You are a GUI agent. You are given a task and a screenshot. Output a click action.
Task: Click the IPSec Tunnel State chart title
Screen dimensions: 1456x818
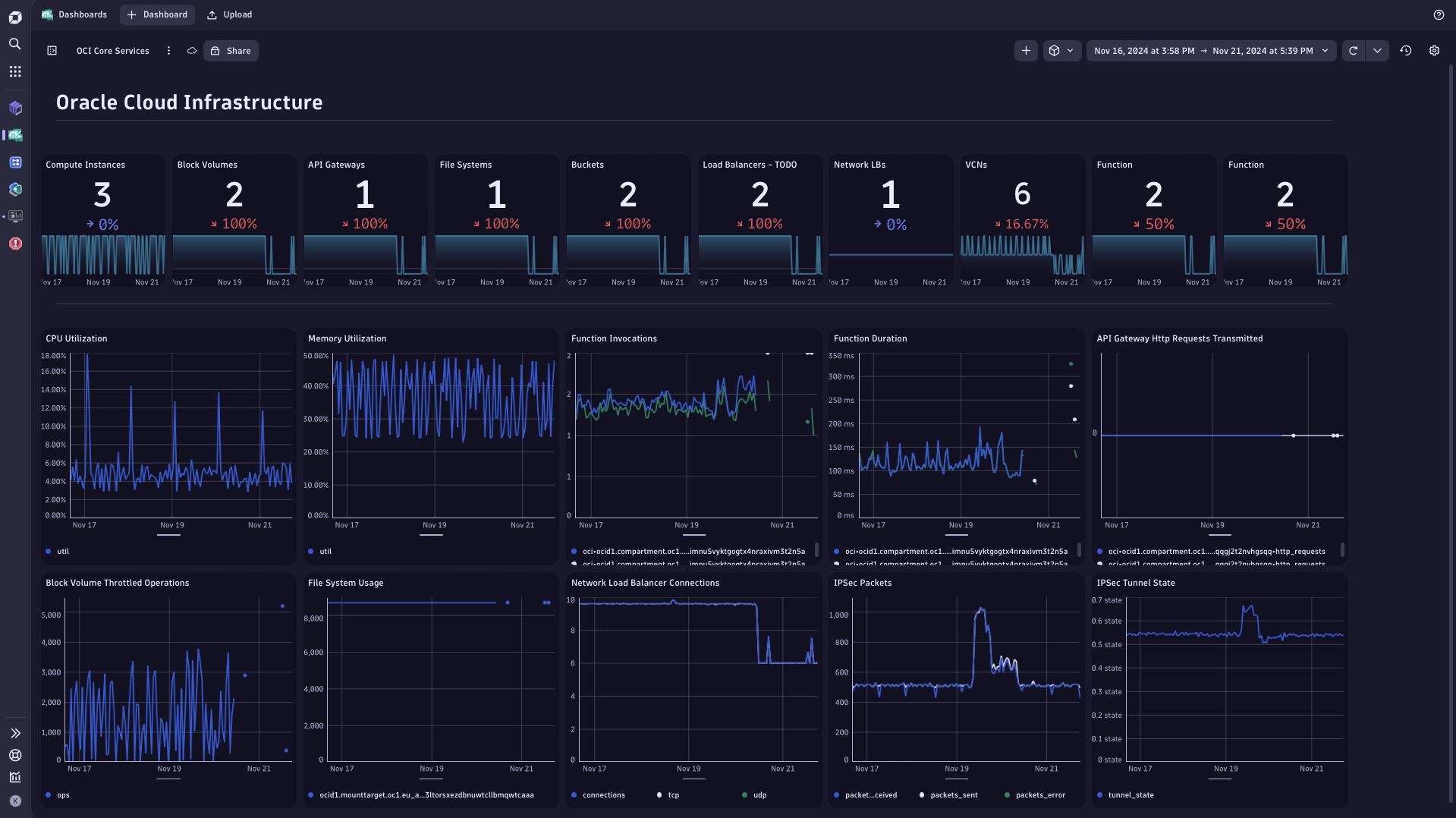[x=1136, y=583]
